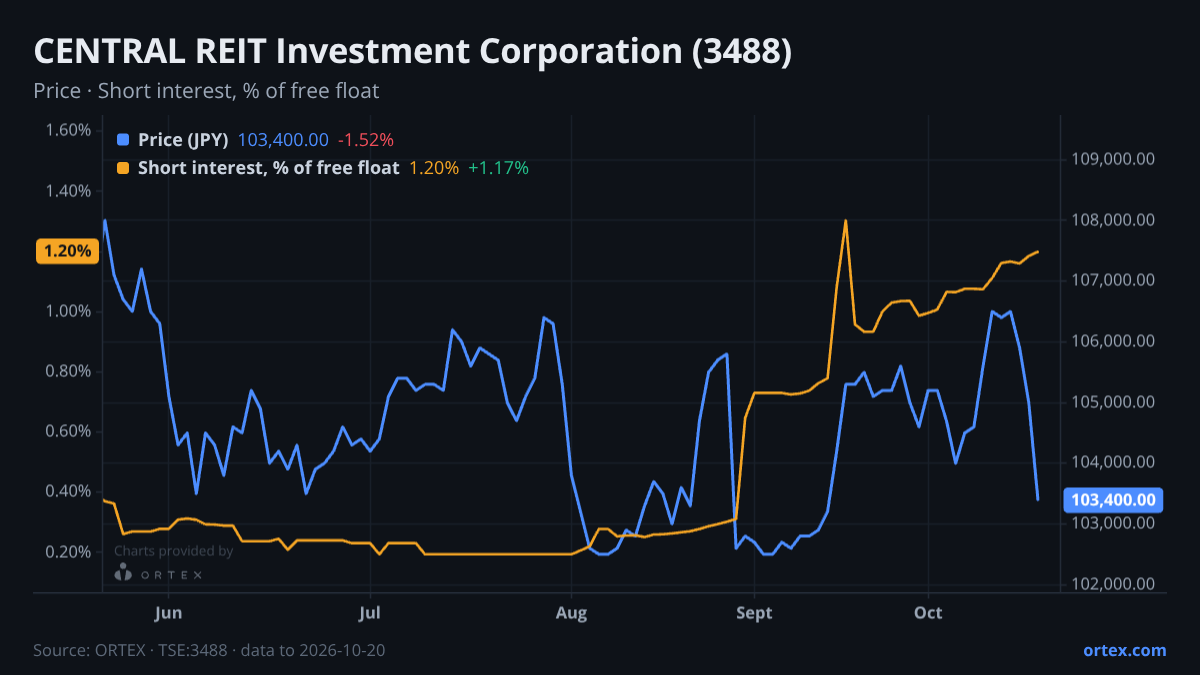The width and height of the screenshot is (1200, 675).
Task: Click the source line ORTEX · TSE:3488 footer
Action: click(209, 650)
